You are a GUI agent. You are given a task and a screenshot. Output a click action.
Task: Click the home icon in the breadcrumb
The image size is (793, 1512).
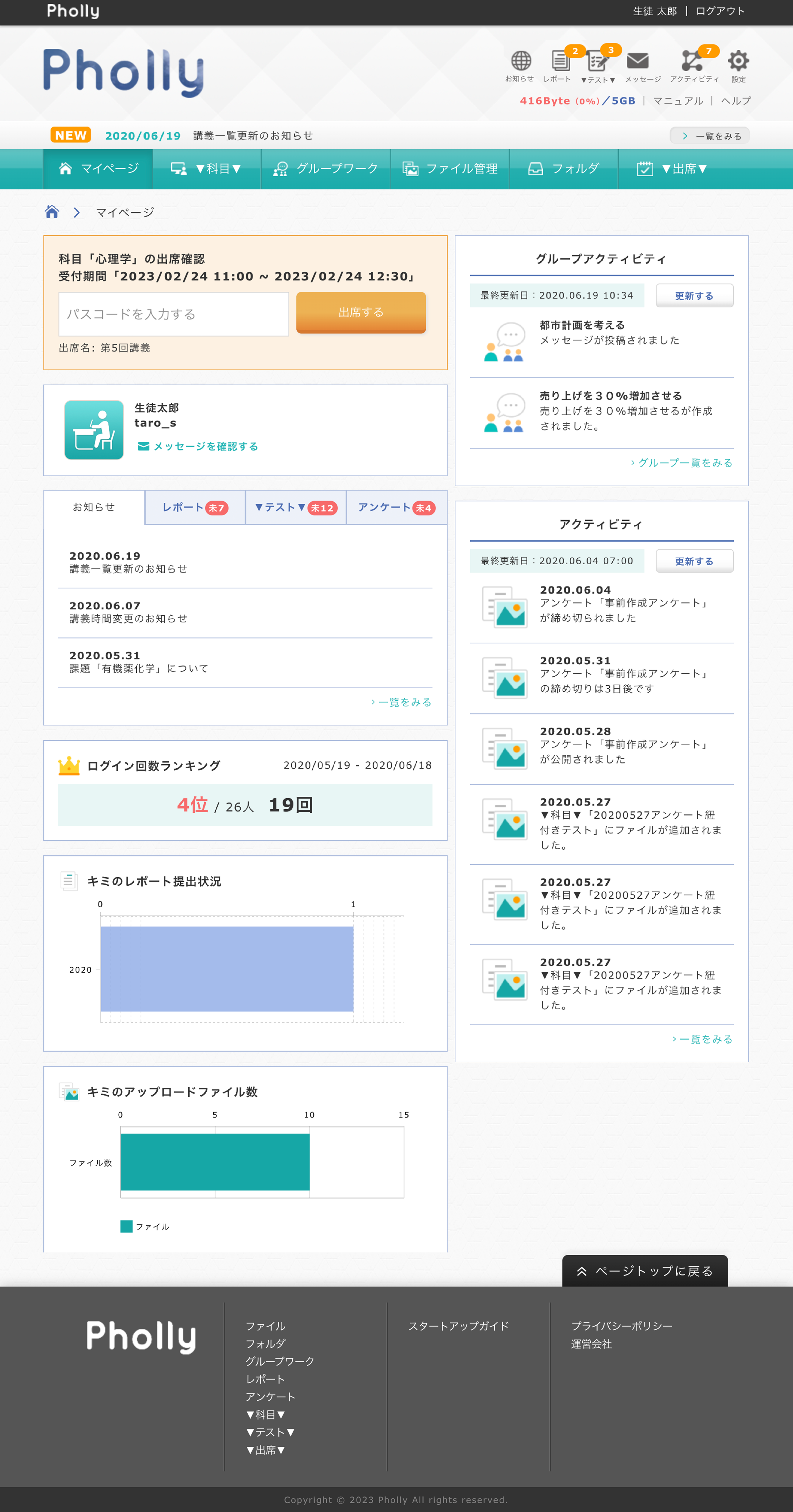tap(52, 212)
